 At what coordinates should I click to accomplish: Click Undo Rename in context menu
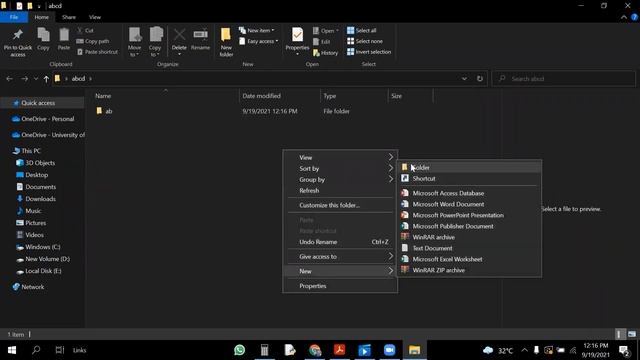[x=340, y=242]
